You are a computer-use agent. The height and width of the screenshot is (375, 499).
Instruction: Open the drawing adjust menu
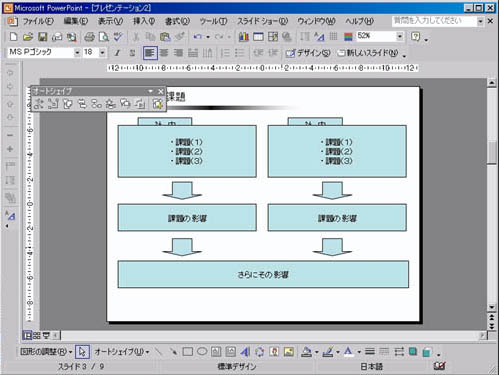tap(46, 352)
